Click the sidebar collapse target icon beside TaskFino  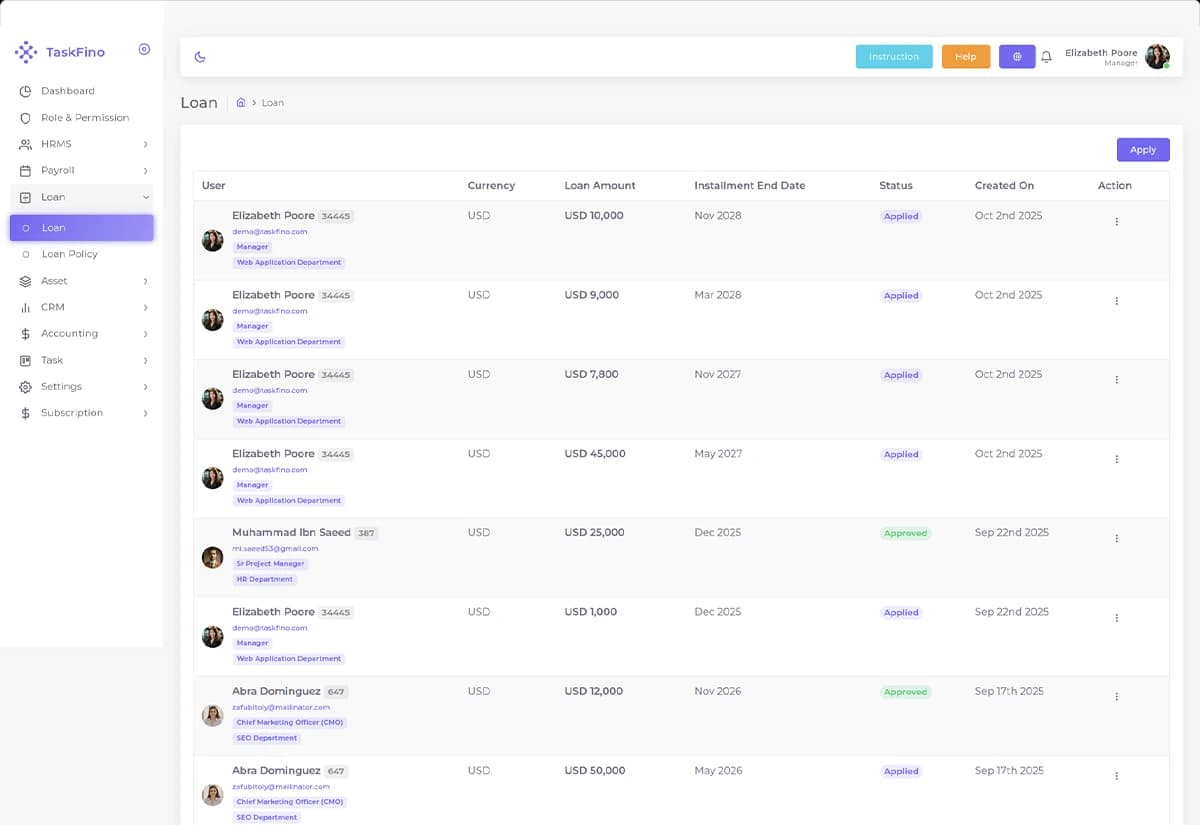click(x=144, y=49)
